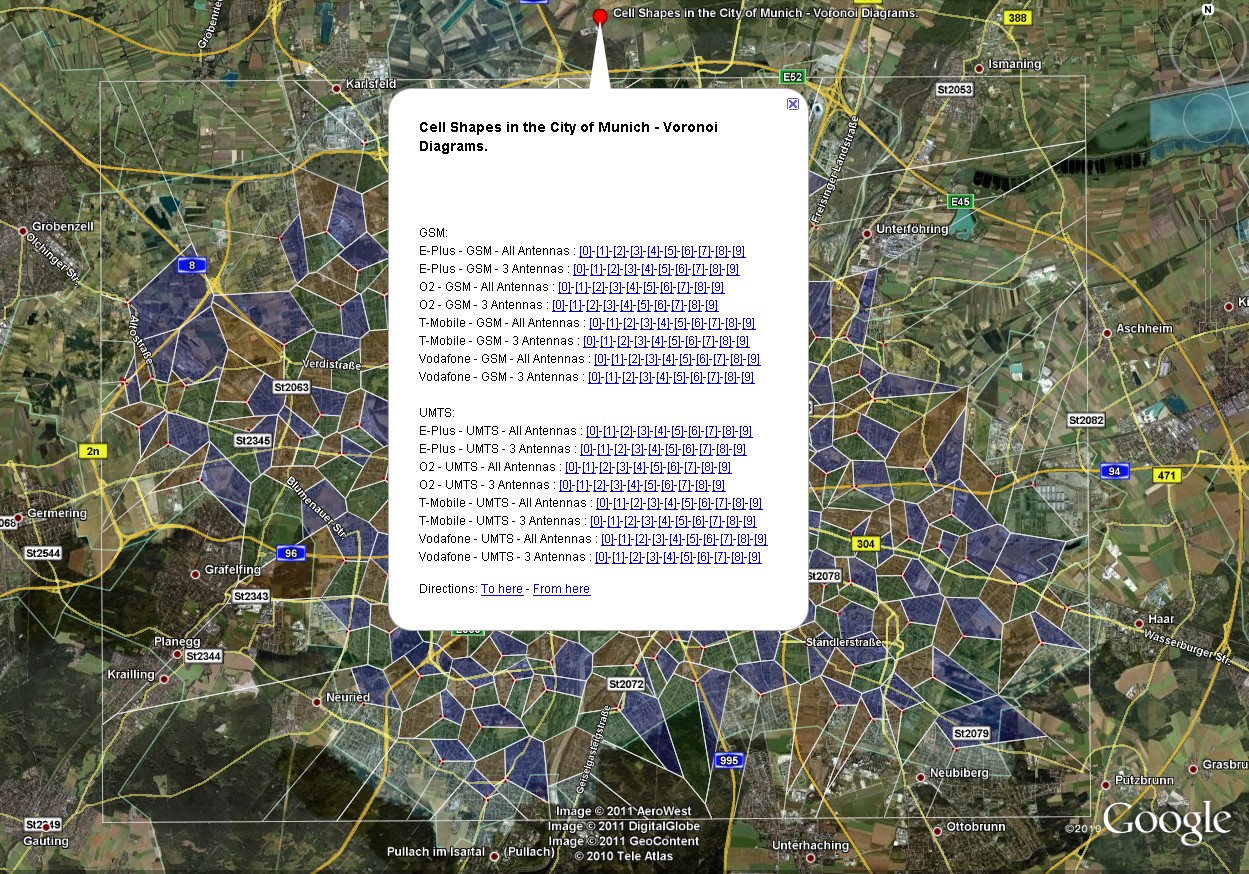Click the red placemark pin above the balloon
The image size is (1249, 874).
tap(600, 16)
